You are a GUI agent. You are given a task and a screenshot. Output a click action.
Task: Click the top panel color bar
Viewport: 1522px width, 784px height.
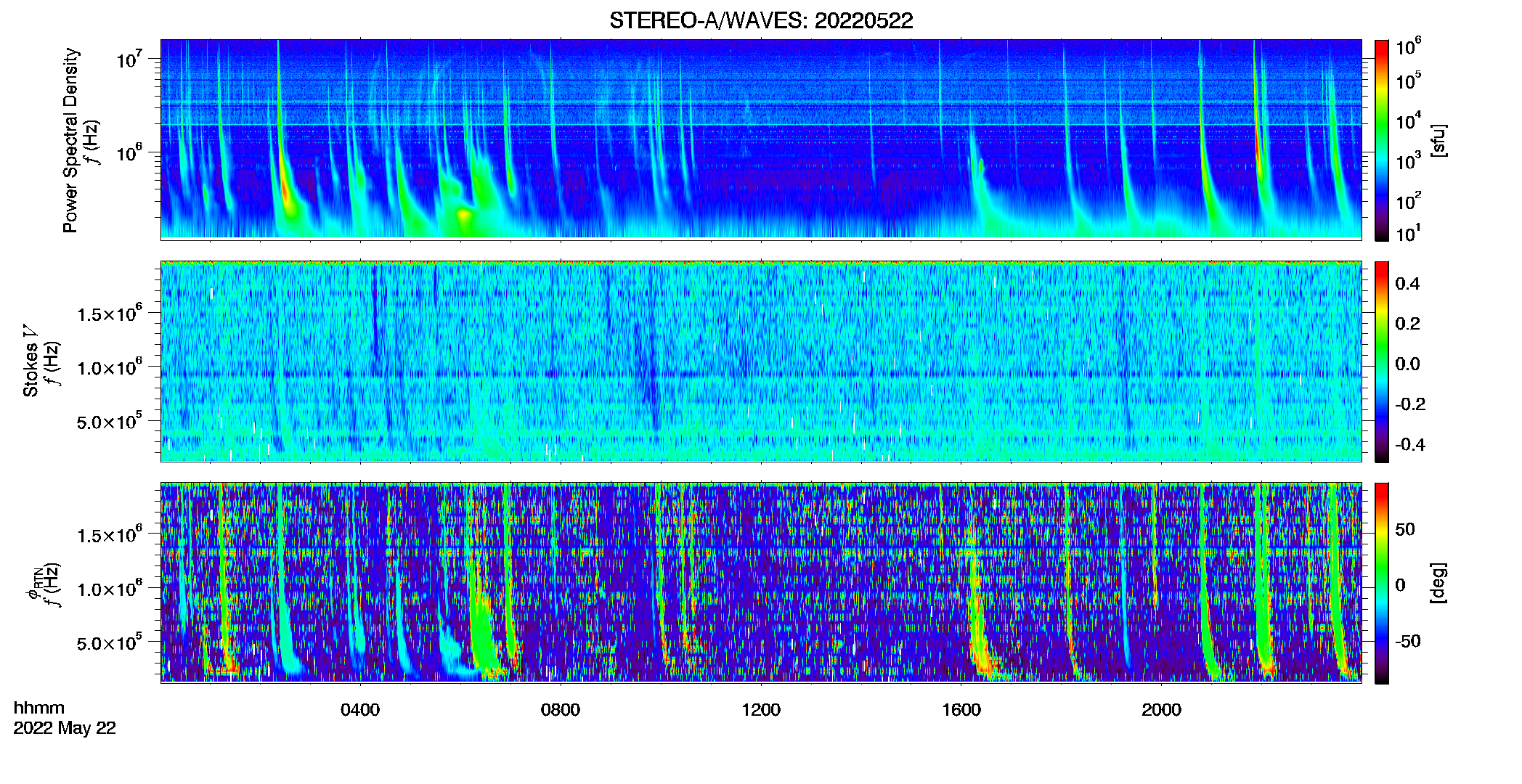[1382, 140]
